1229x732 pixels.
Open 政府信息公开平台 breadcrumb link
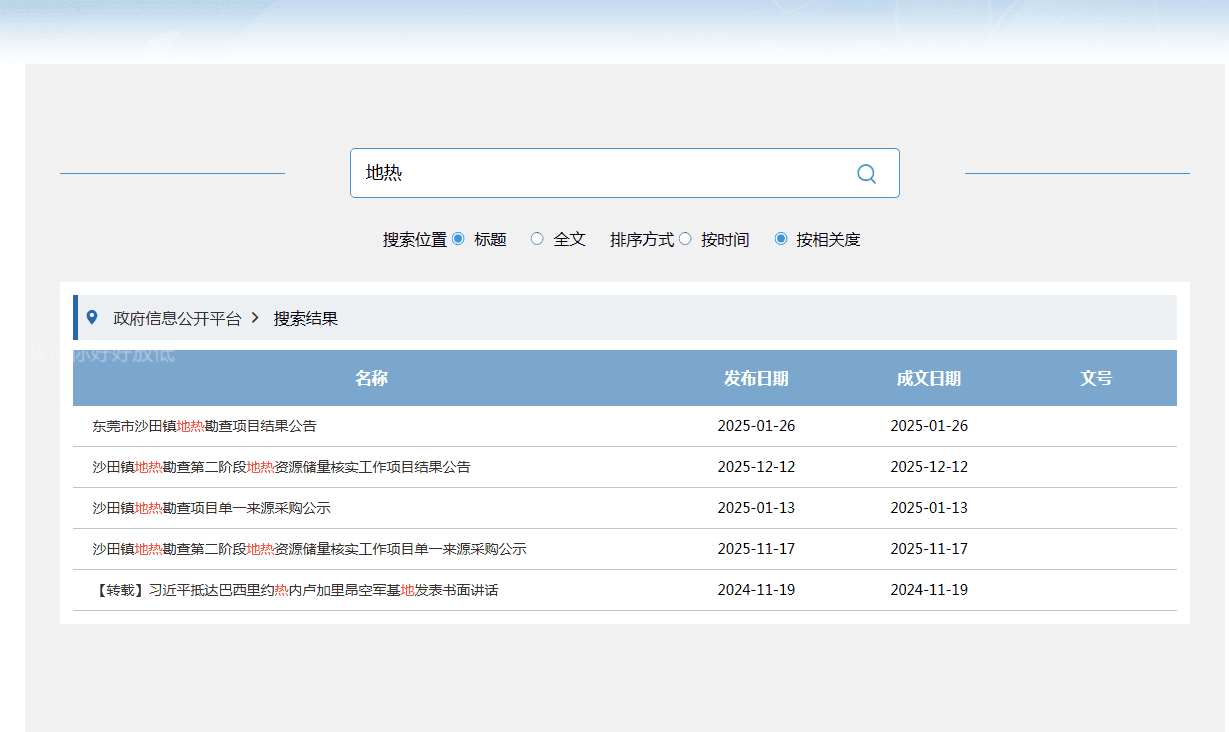click(x=177, y=319)
